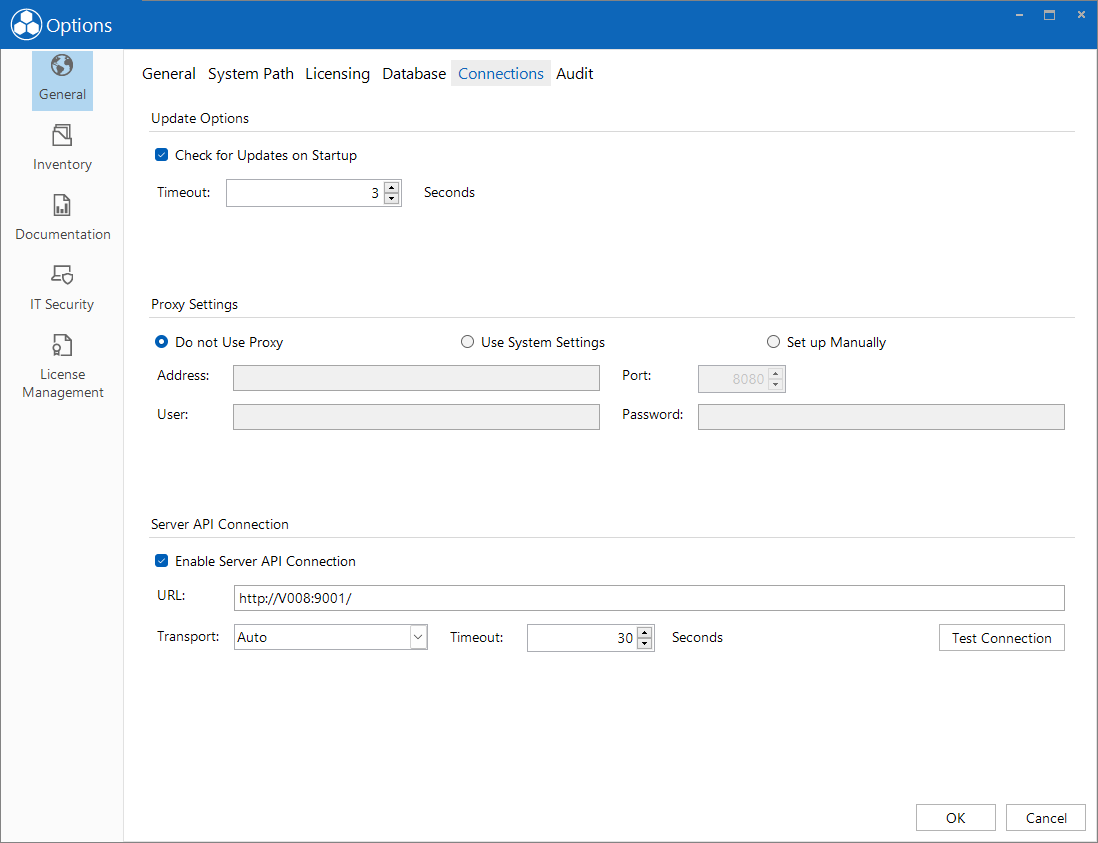
Task: Open the Inventory category icon
Action: point(62,135)
